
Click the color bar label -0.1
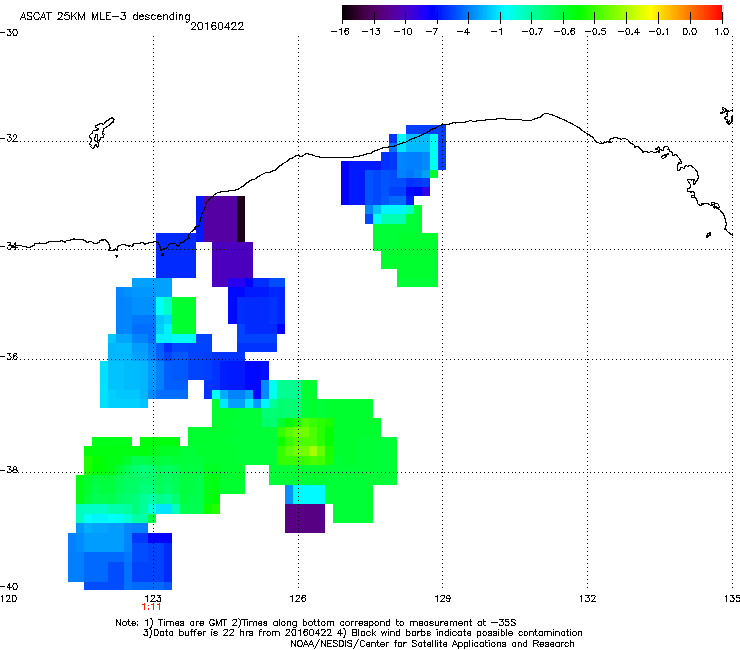pyautogui.click(x=659, y=32)
